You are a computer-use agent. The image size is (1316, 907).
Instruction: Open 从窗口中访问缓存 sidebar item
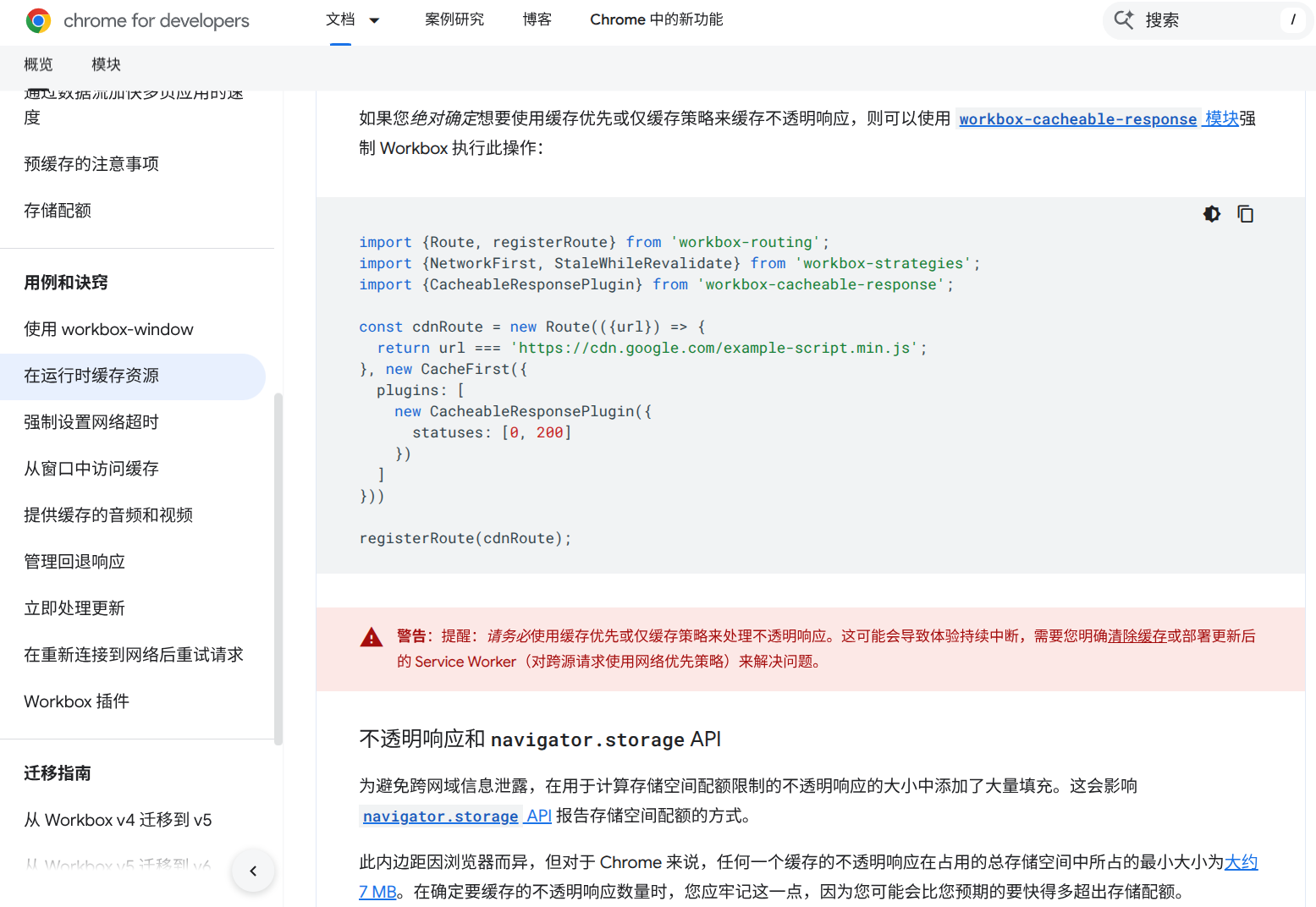coord(91,469)
